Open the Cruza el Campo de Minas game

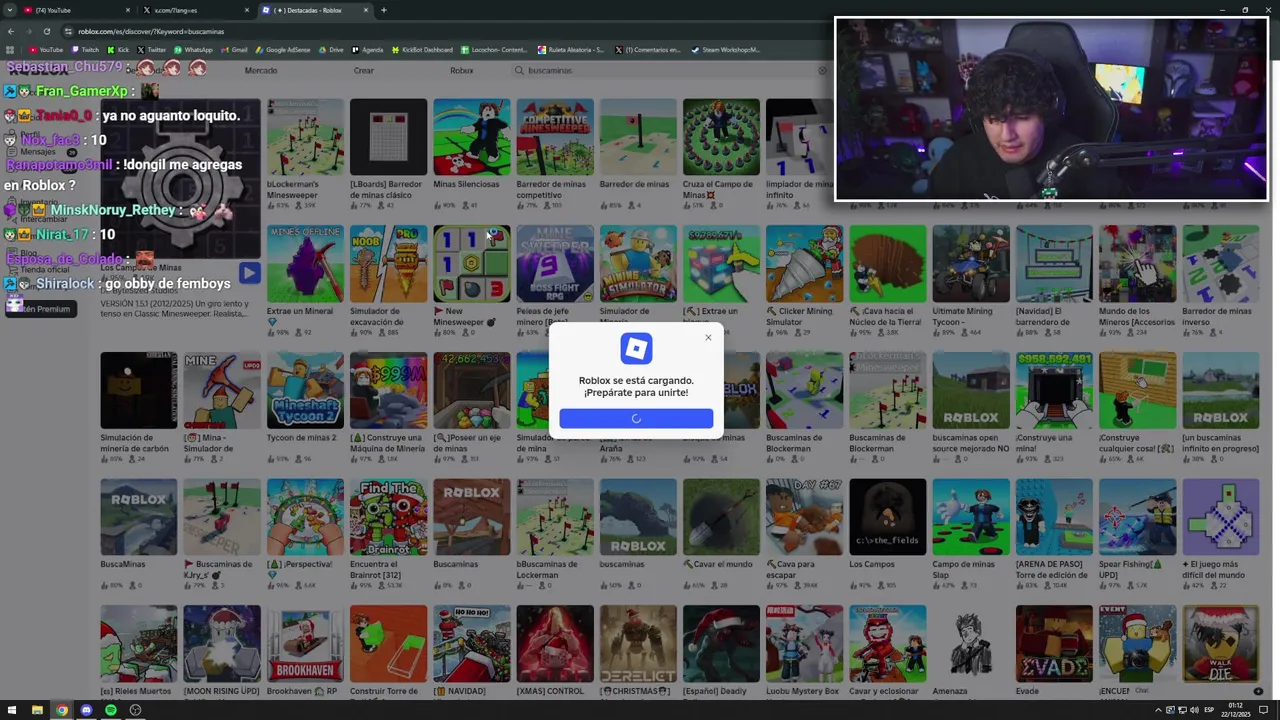[x=721, y=137]
